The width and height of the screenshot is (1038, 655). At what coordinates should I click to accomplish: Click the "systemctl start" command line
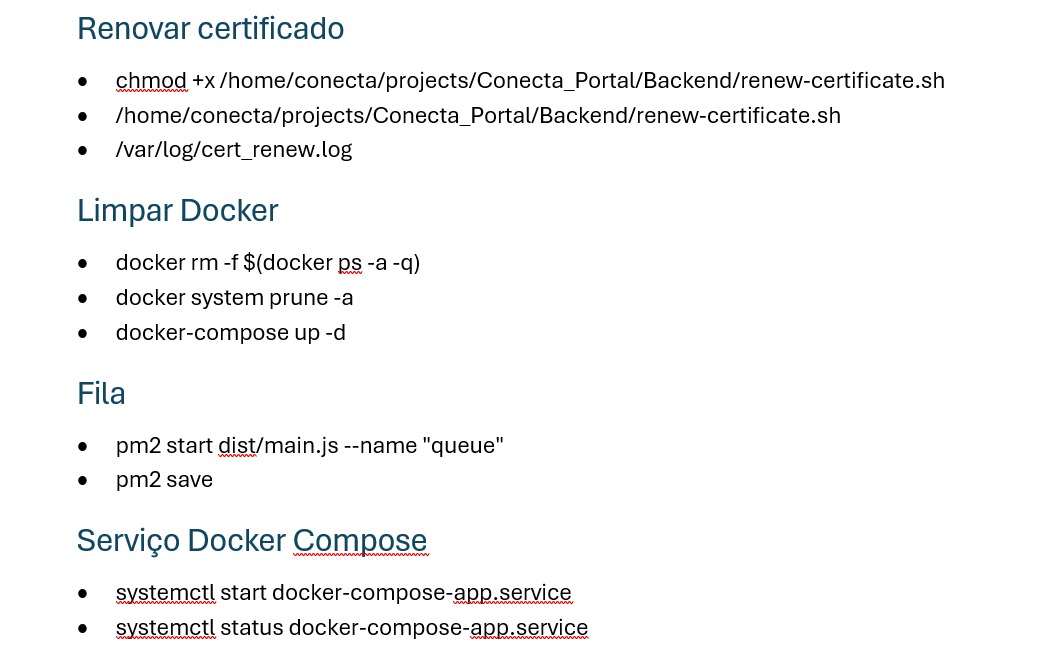click(343, 593)
